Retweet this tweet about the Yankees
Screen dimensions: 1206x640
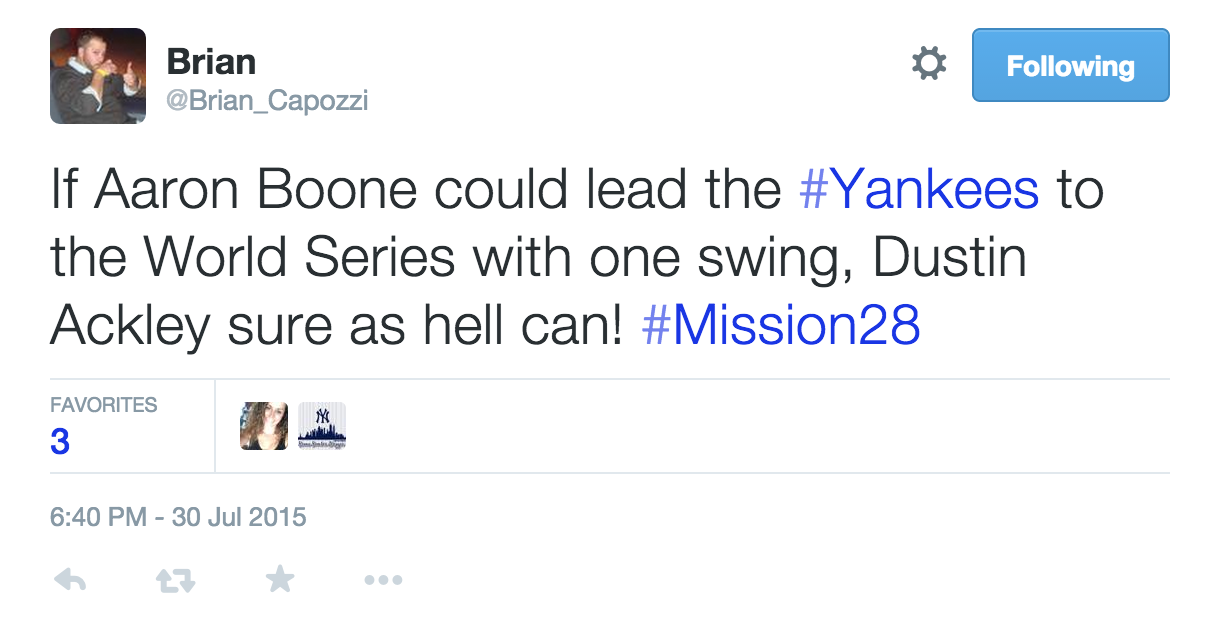pyautogui.click(x=175, y=580)
